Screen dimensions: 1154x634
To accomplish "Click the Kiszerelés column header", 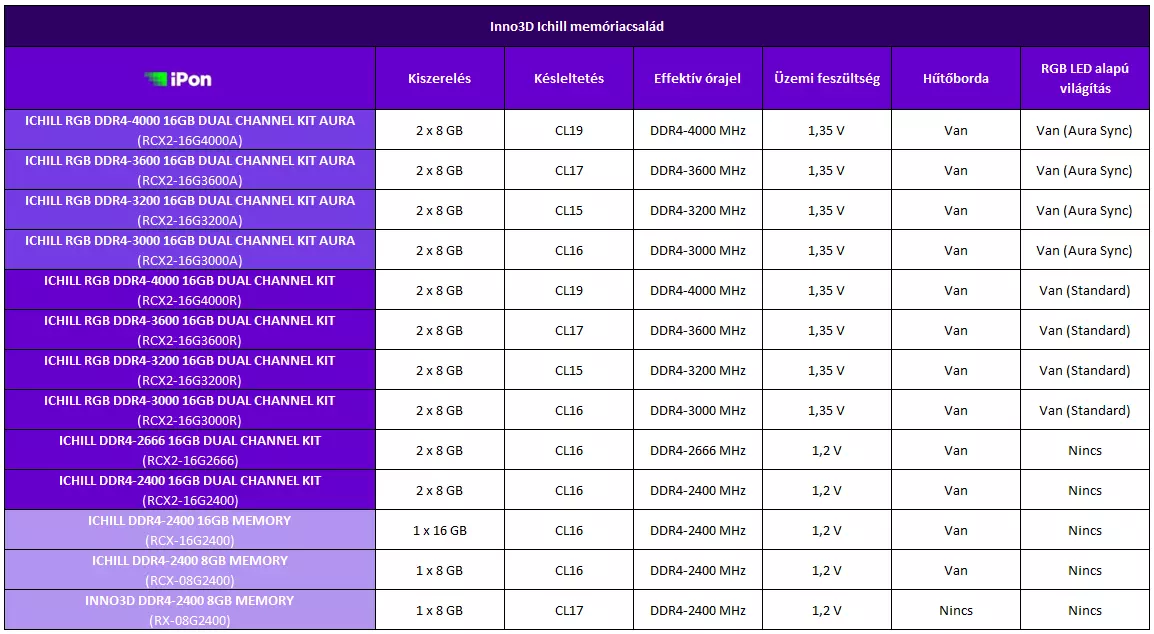I will (x=439, y=78).
